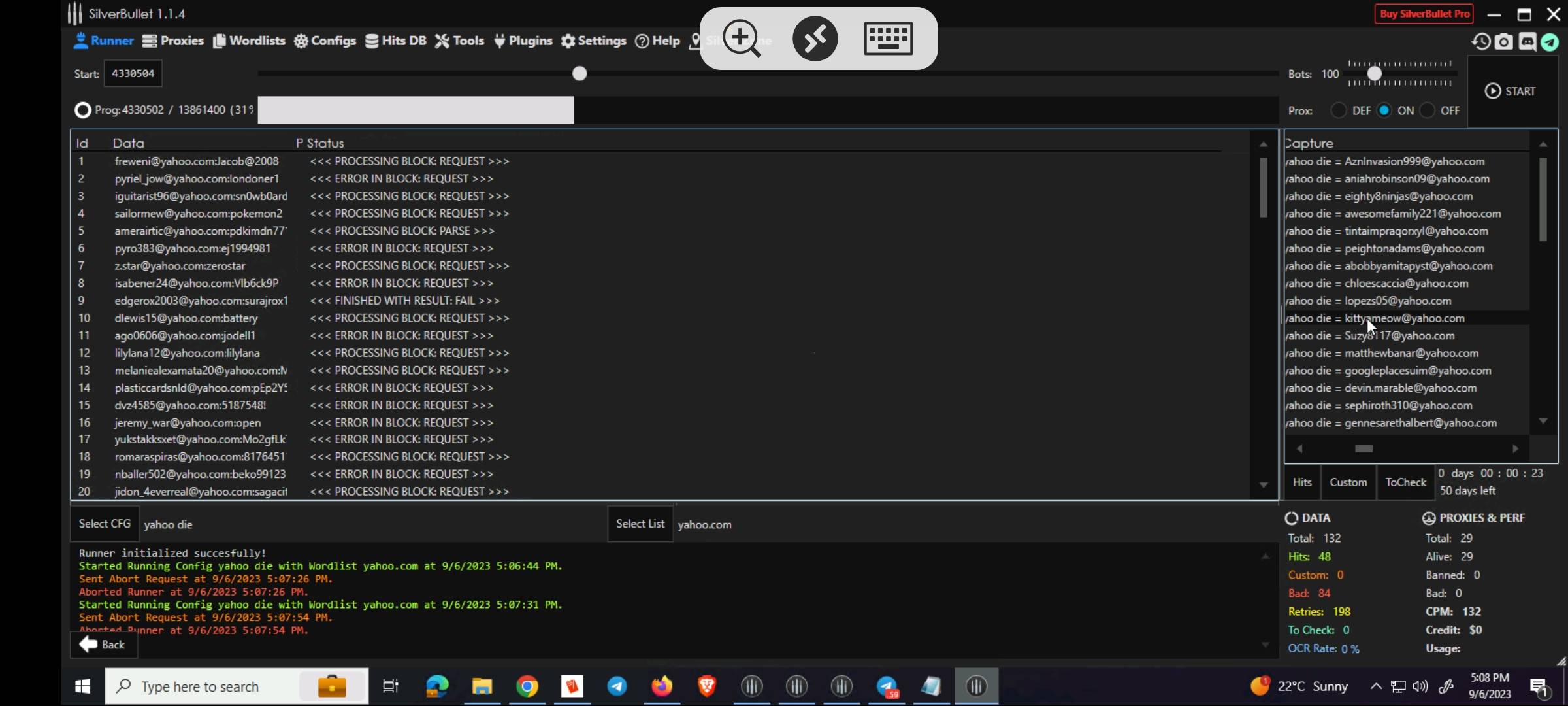Image resolution: width=1568 pixels, height=706 pixels.
Task: Click the remote desktop overlay icon
Action: click(815, 39)
